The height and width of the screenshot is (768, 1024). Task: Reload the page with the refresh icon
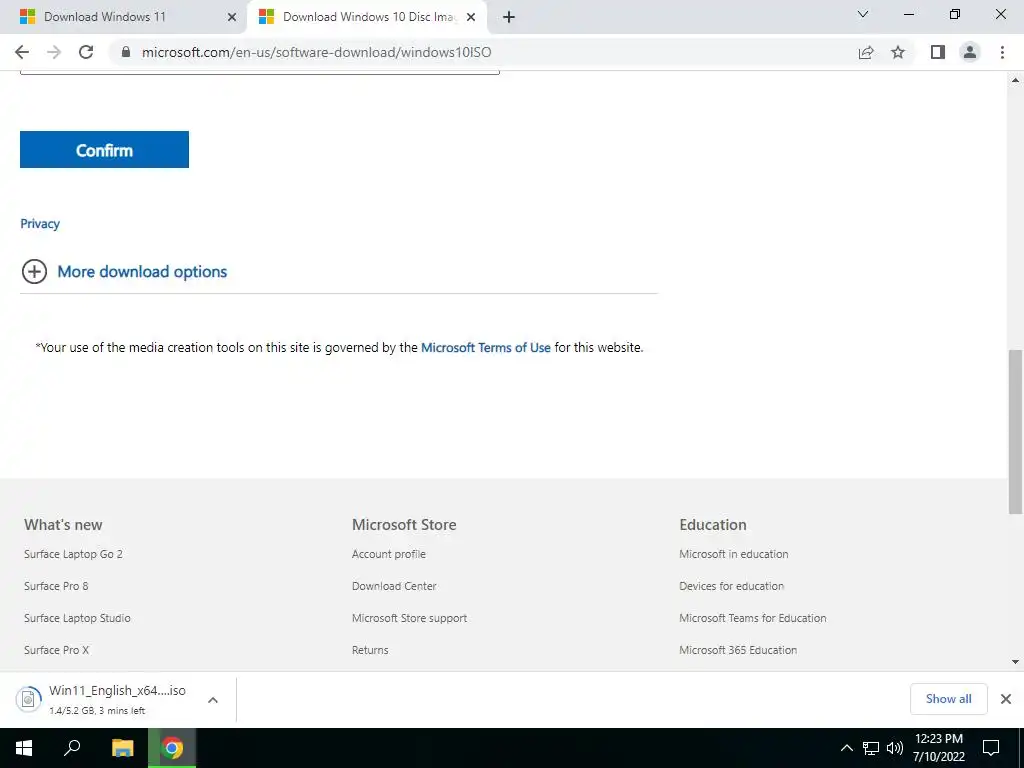click(x=86, y=52)
